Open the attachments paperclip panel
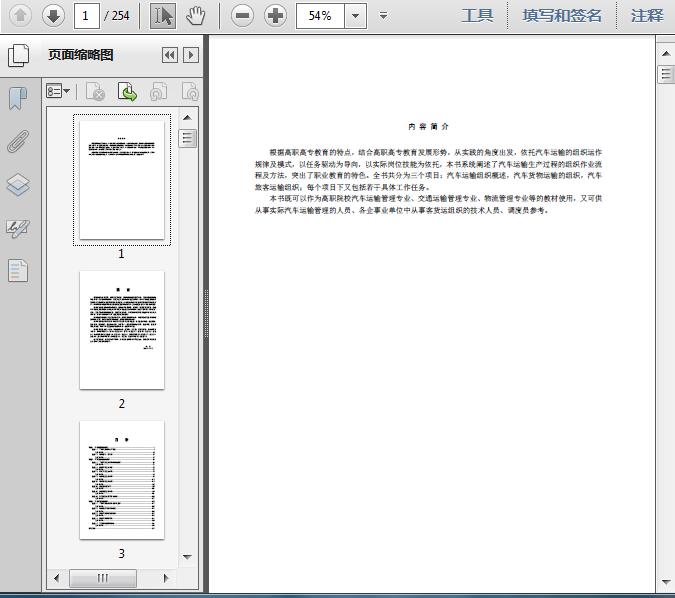This screenshot has width=675, height=598. coord(18,141)
